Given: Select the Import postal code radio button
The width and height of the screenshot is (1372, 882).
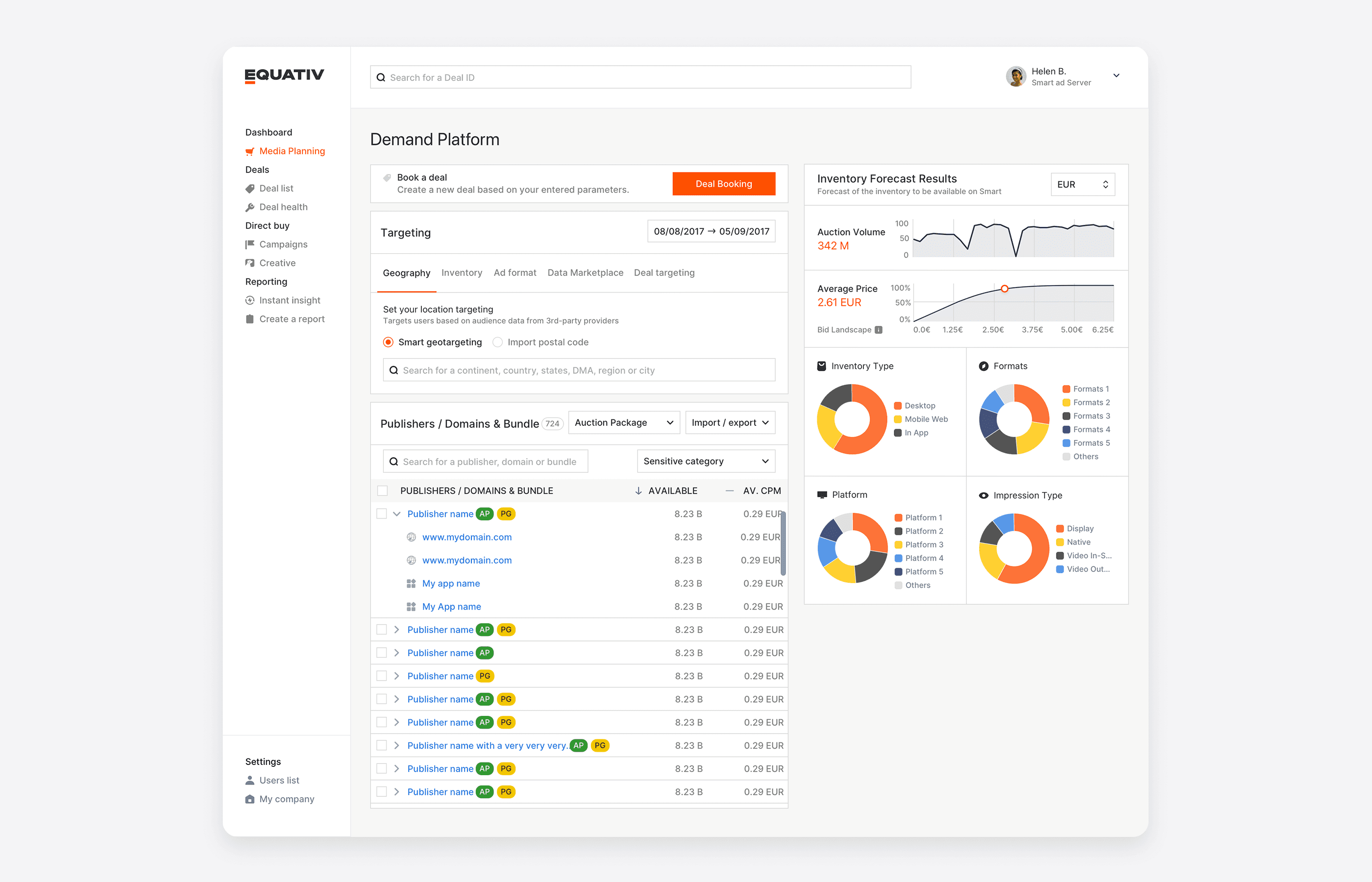Looking at the screenshot, I should point(498,342).
